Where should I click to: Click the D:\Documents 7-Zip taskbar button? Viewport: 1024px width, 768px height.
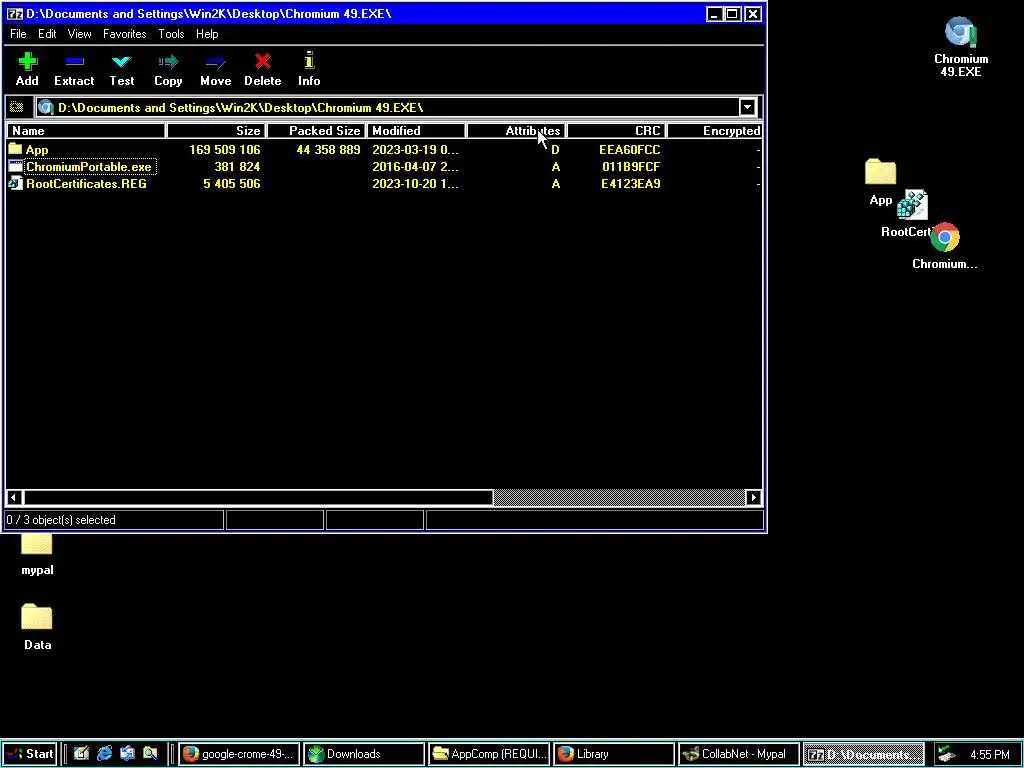coord(863,754)
